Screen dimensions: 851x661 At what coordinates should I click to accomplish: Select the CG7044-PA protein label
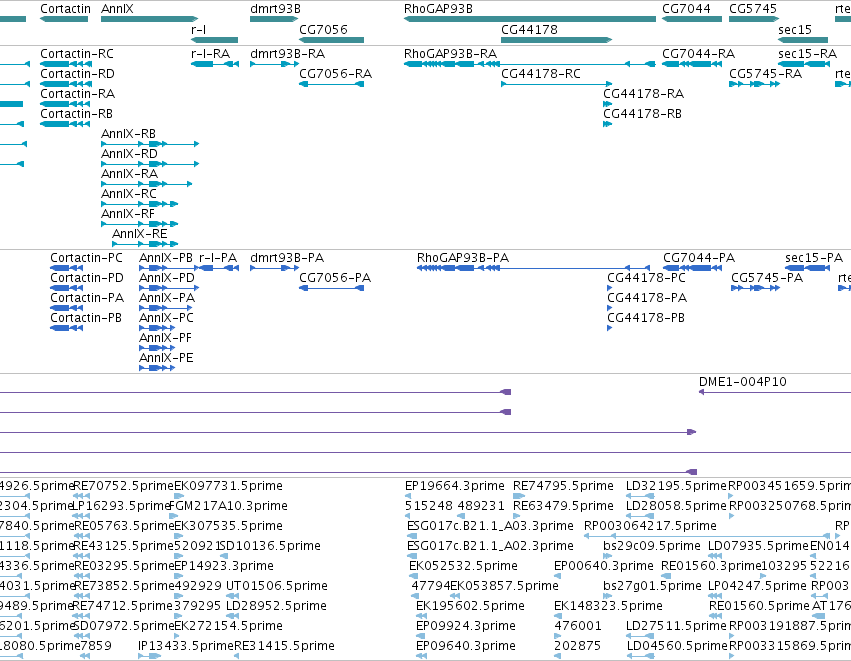(699, 258)
